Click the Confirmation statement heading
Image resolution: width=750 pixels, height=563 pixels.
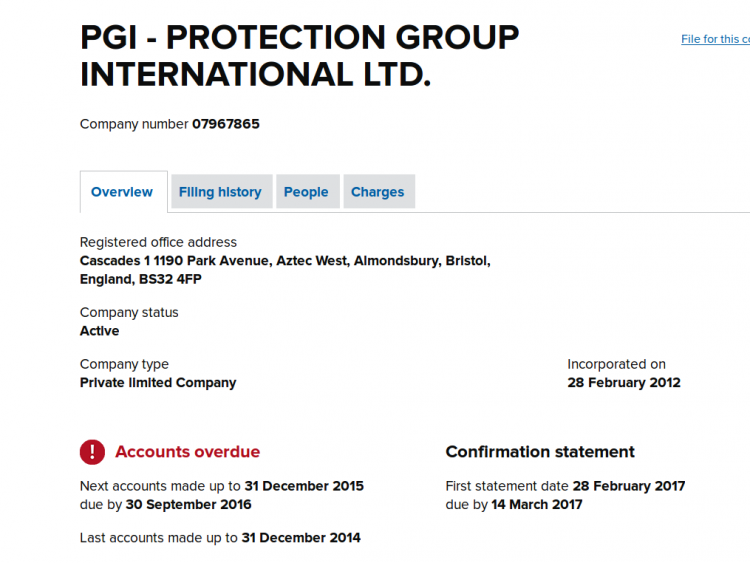pos(540,452)
